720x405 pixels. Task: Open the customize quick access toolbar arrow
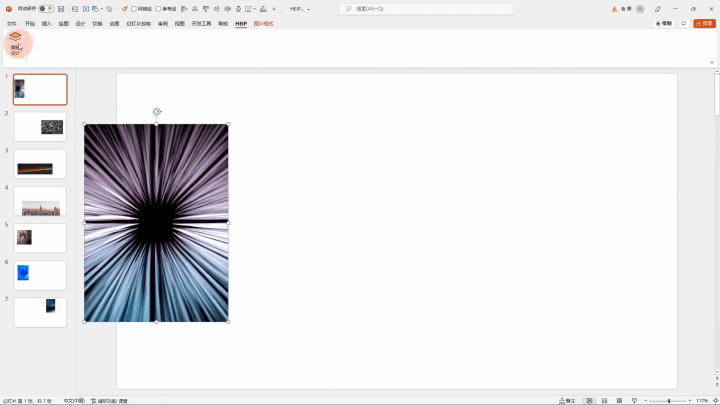coord(274,9)
